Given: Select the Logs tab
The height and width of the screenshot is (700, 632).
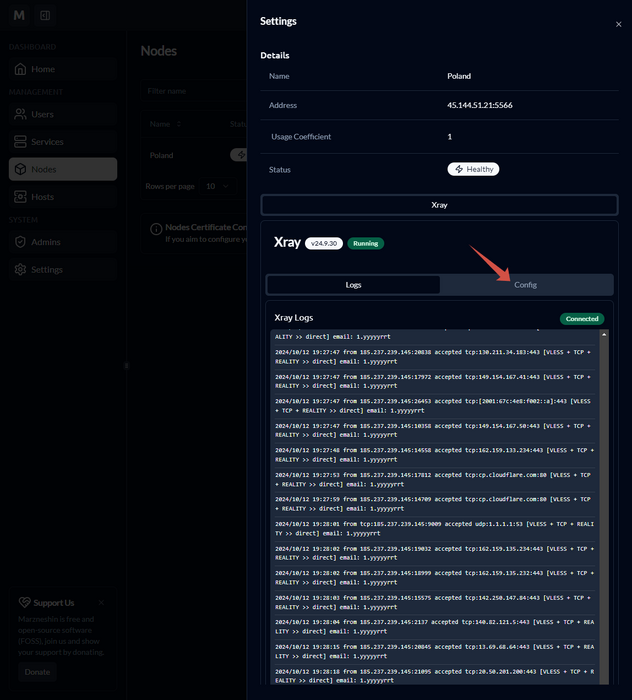Looking at the screenshot, I should [x=353, y=285].
